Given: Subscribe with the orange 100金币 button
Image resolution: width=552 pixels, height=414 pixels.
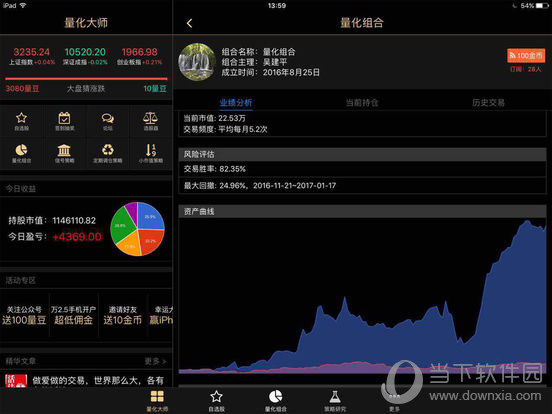Looking at the screenshot, I should (x=526, y=56).
